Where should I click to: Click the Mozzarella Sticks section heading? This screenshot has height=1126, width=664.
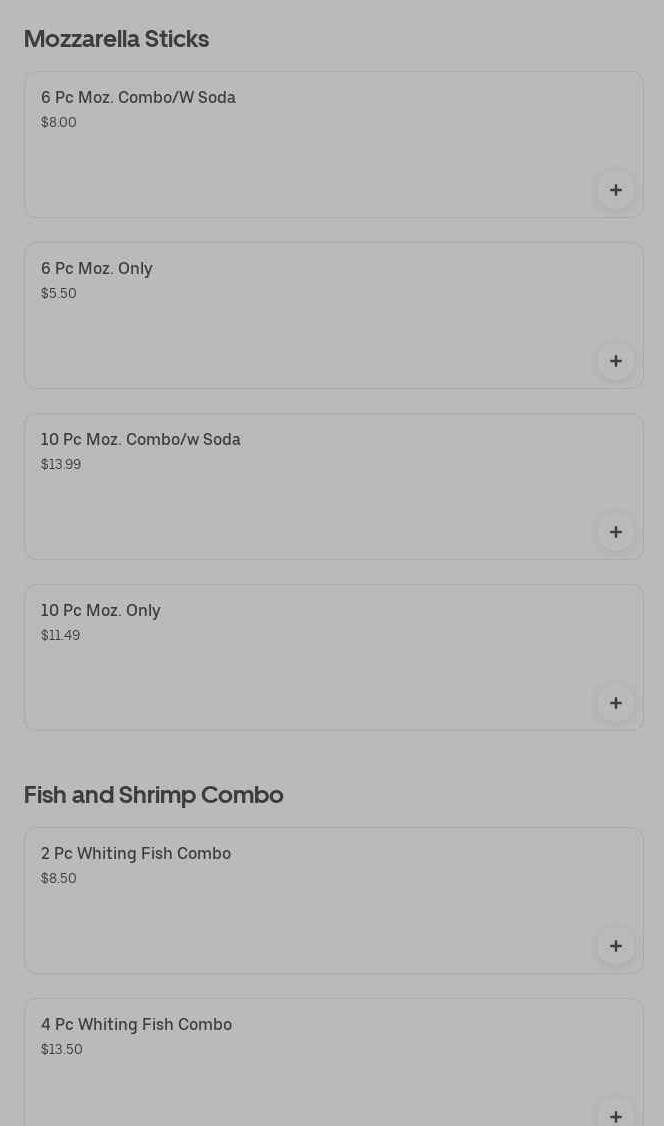(116, 39)
